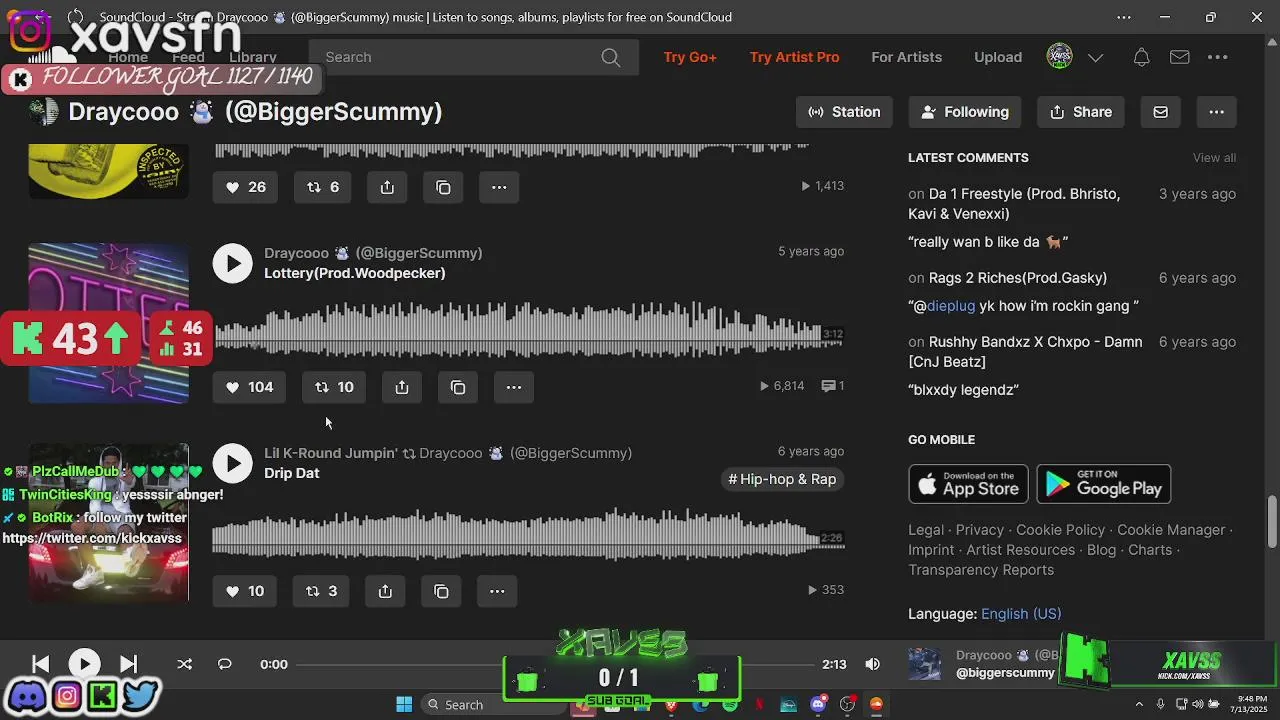1280x720 pixels.
Task: Open Da 1 Freestyle comment track link
Action: pos(1014,204)
